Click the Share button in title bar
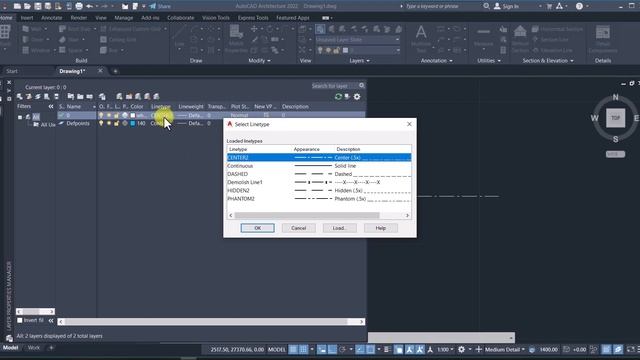Viewport: 640px width, 360px height. click(160, 6)
